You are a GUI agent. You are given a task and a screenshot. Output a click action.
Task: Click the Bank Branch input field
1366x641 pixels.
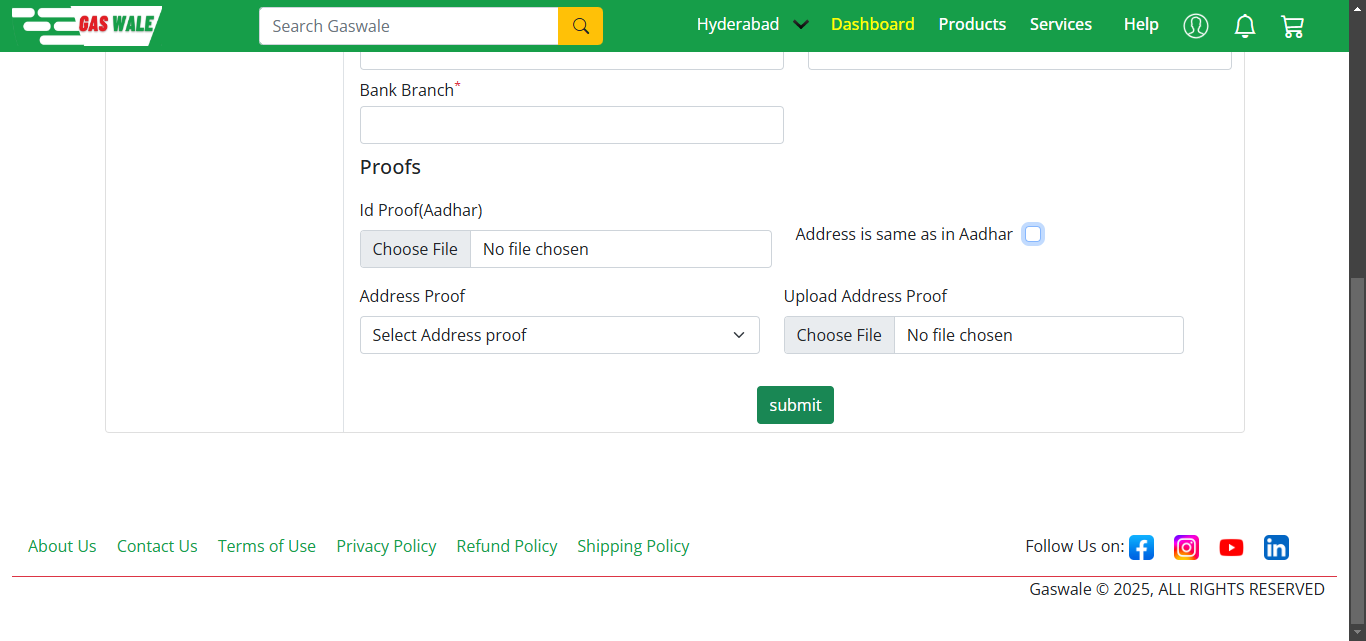coord(571,125)
